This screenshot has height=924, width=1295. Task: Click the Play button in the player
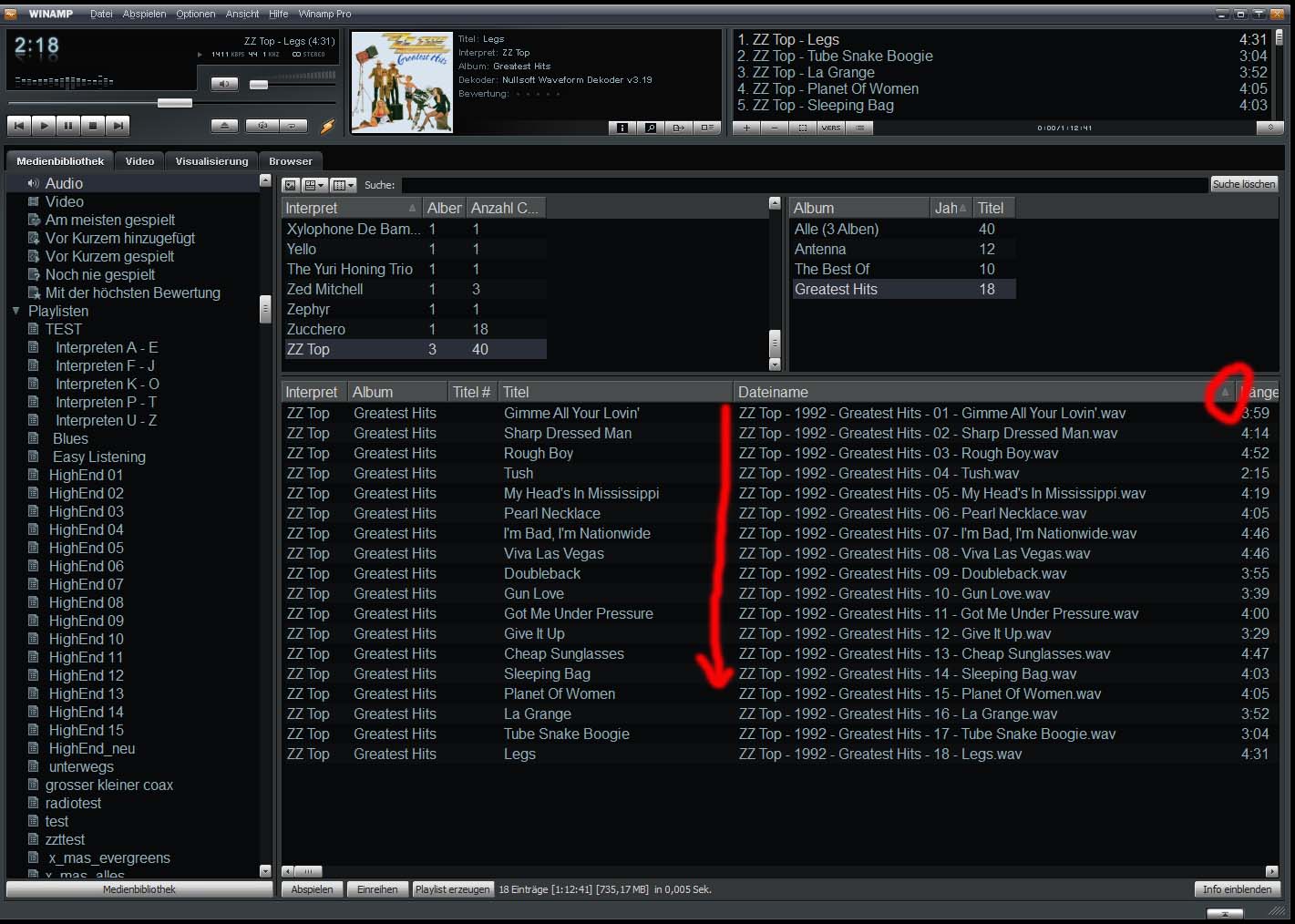point(44,126)
